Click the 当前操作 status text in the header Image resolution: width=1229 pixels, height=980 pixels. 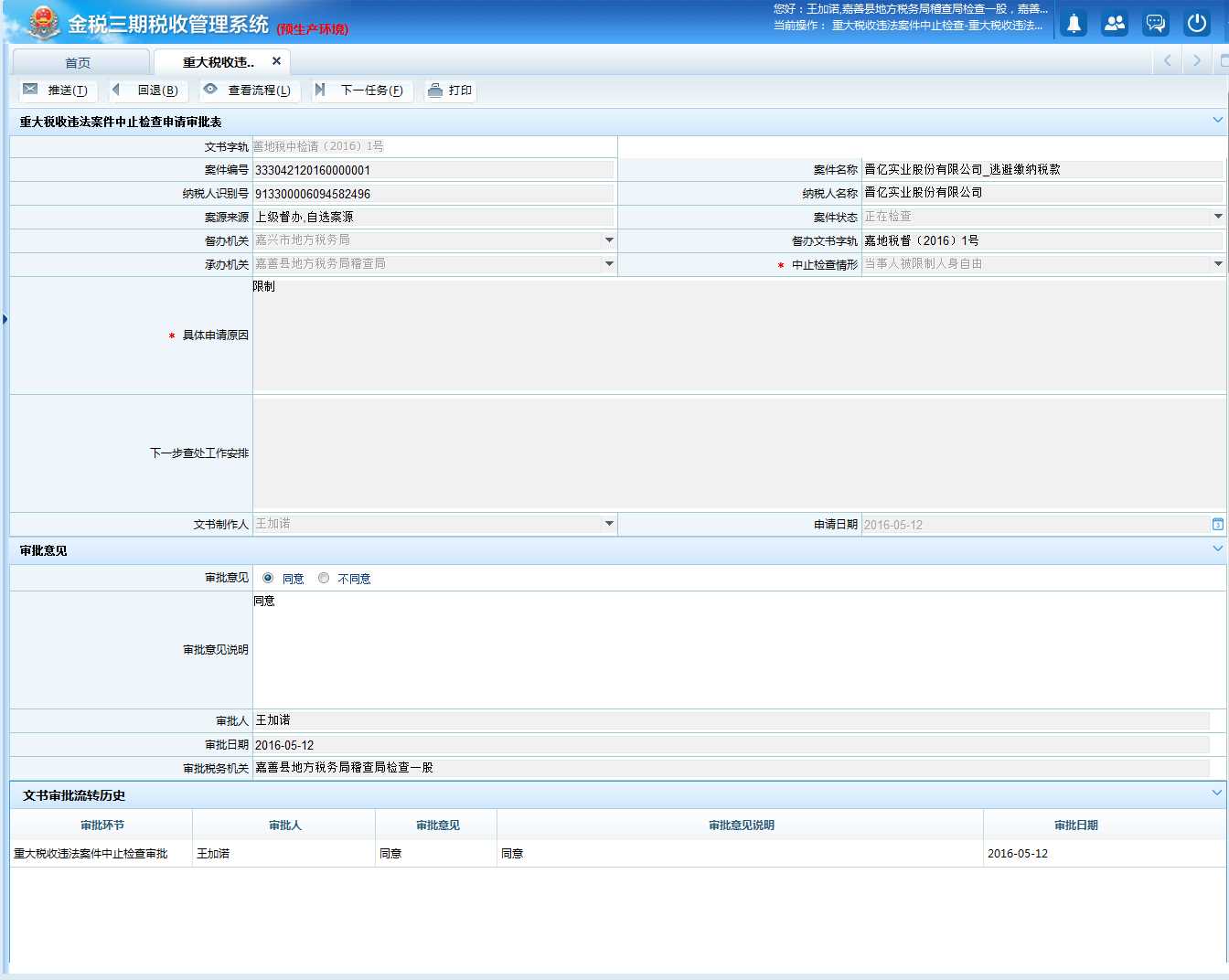pos(908,26)
